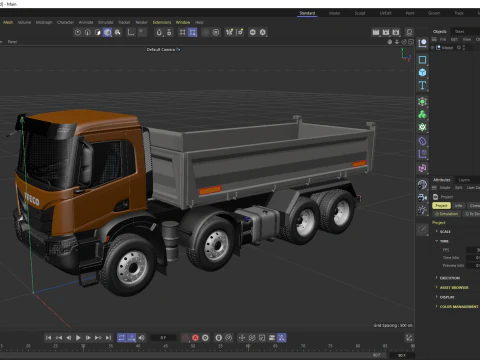Expand the EXECUTION section
The height and width of the screenshot is (360, 480).
[447, 278]
